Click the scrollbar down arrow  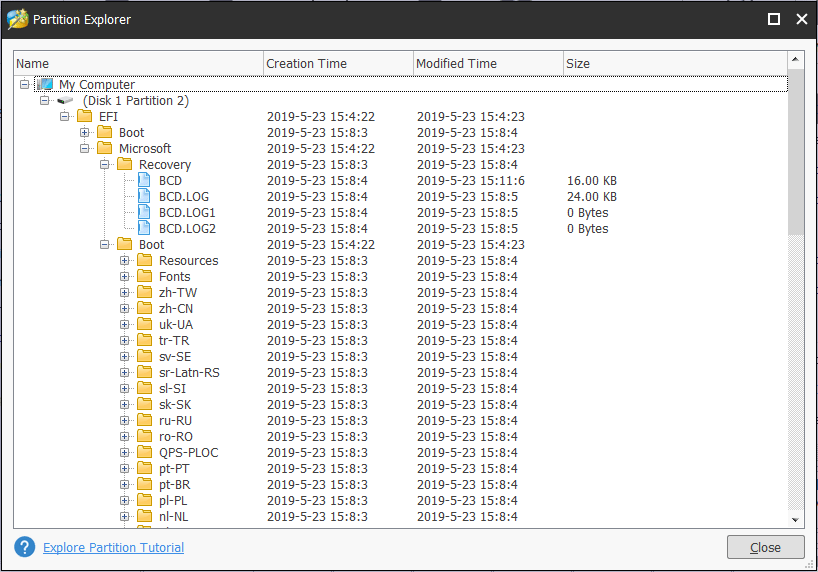[x=795, y=519]
